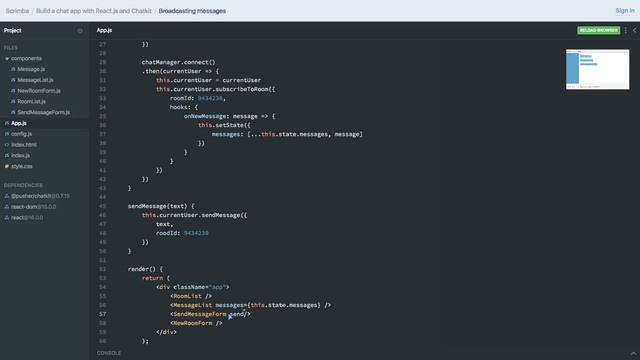
Task: Click line number 57 in the gutter
Action: point(102,314)
